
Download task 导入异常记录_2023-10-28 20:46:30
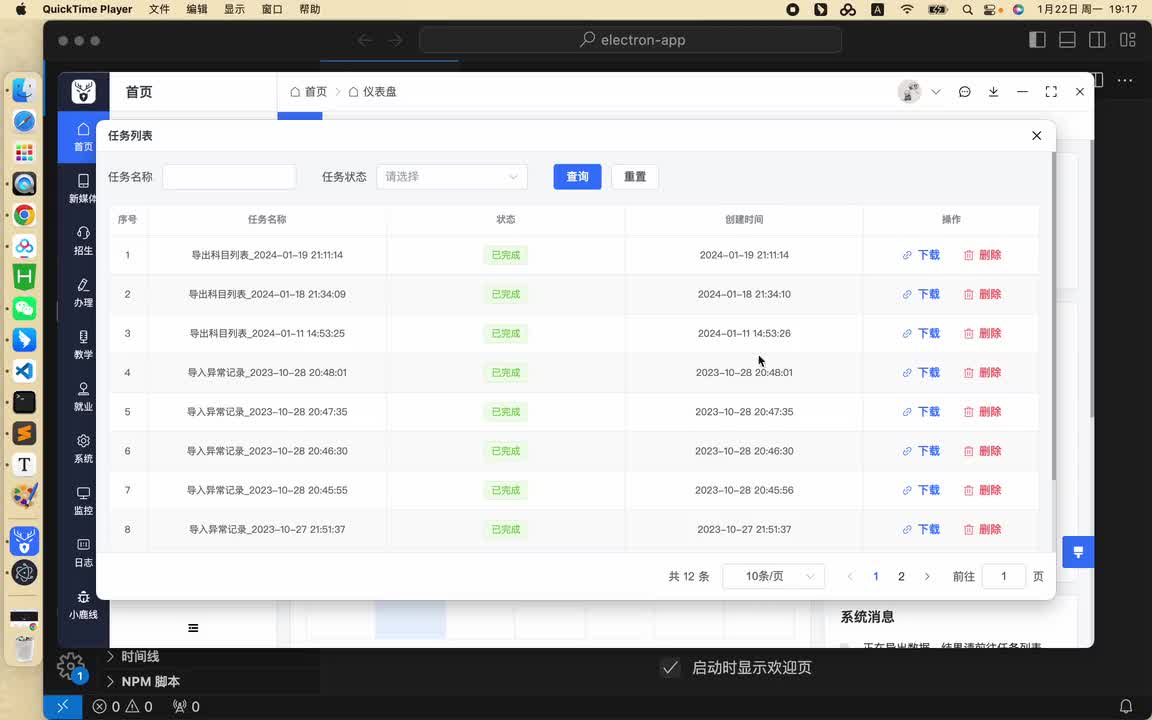pos(921,450)
